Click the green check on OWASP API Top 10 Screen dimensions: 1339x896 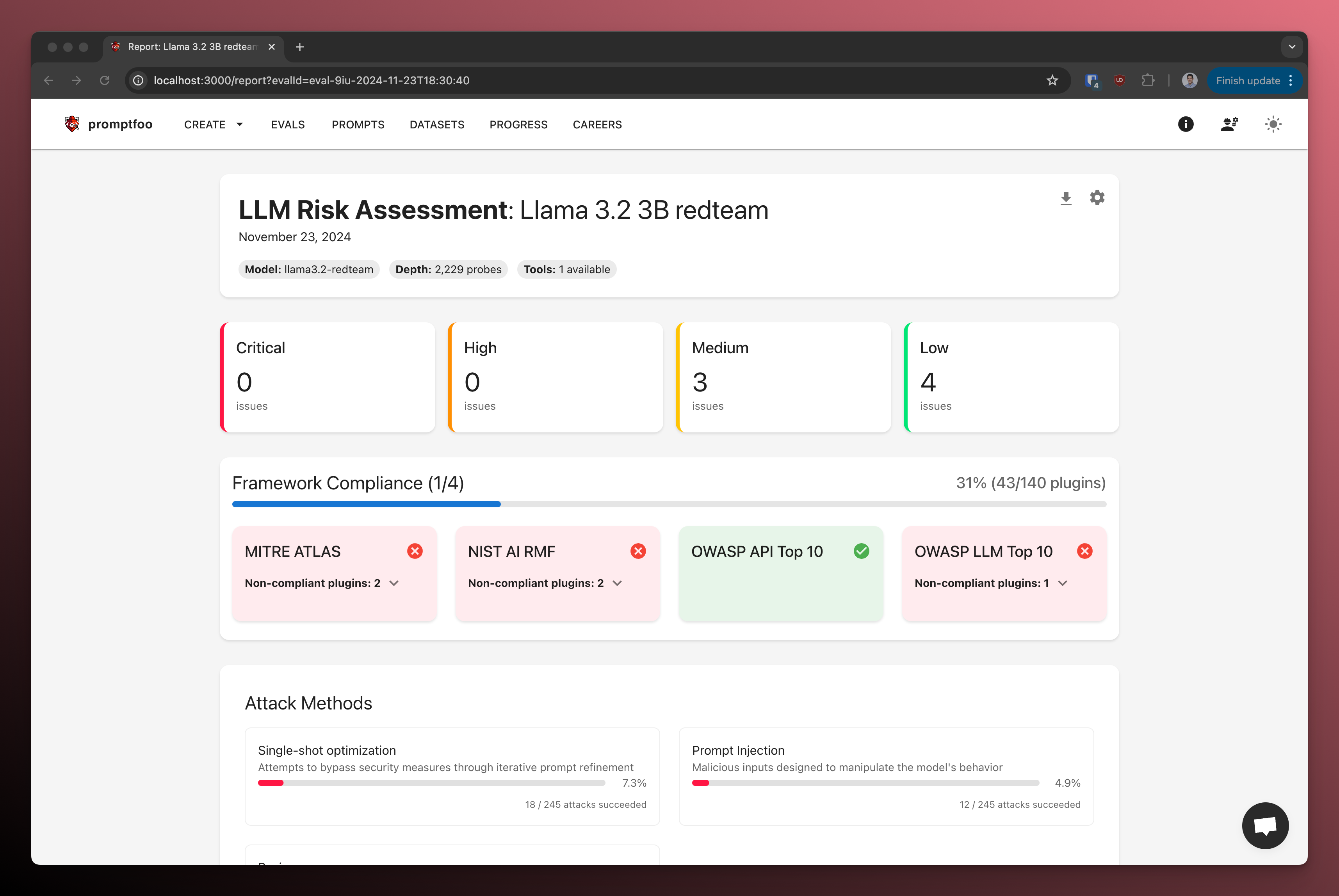(862, 551)
